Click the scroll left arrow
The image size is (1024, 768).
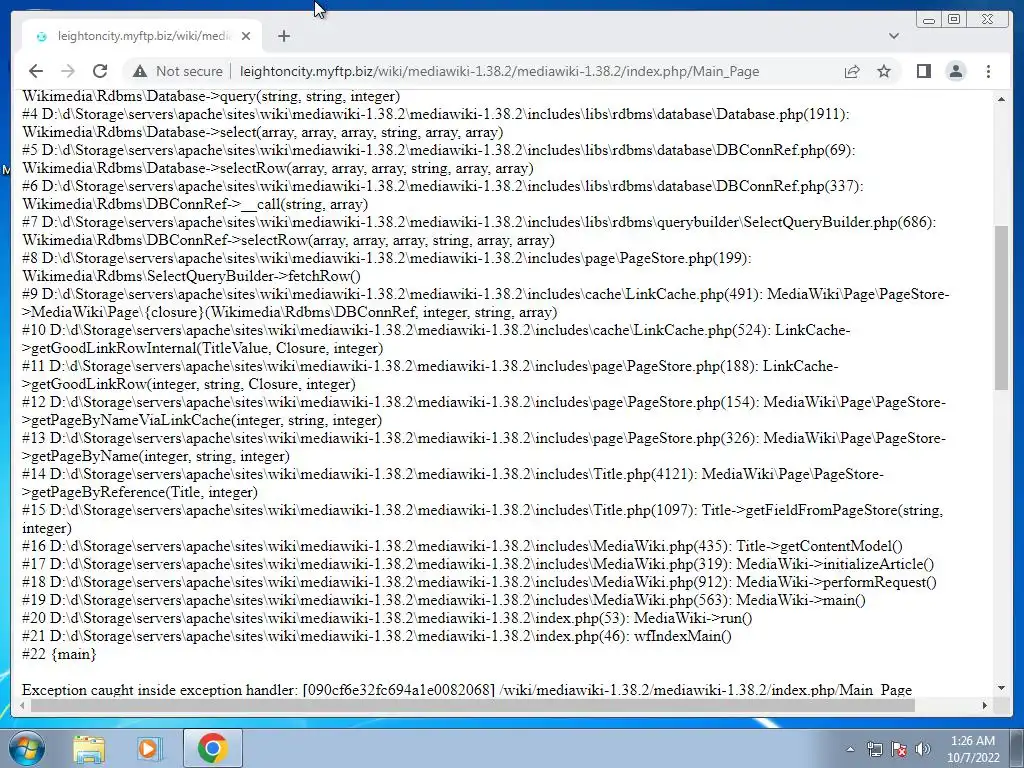coord(23,705)
